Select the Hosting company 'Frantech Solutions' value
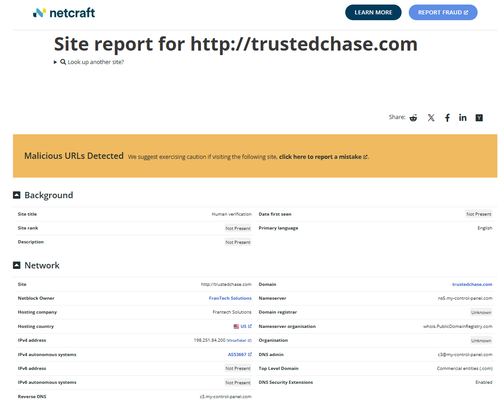The width and height of the screenshot is (500, 404). coord(232,312)
